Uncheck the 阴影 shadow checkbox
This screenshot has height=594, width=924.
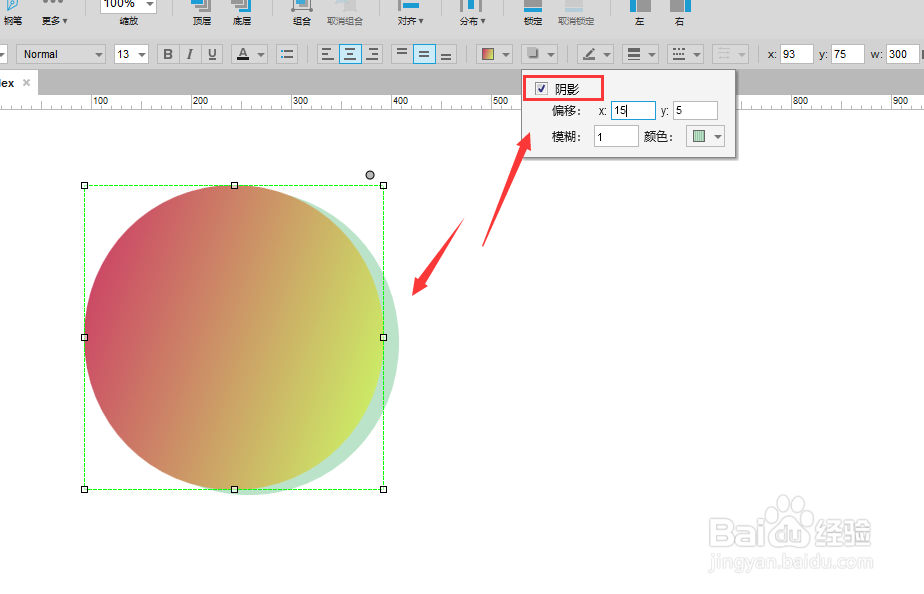pos(541,88)
